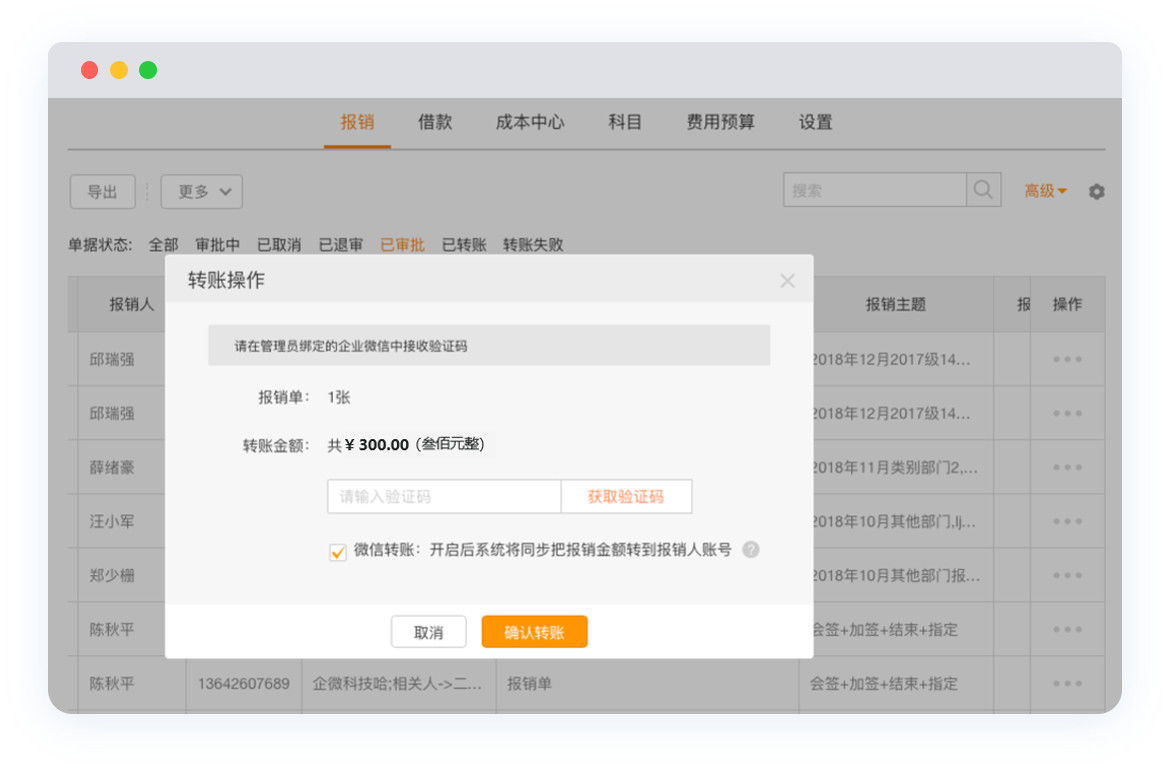Click the 操作 column header
This screenshot has height=769, width=1170.
[1067, 304]
